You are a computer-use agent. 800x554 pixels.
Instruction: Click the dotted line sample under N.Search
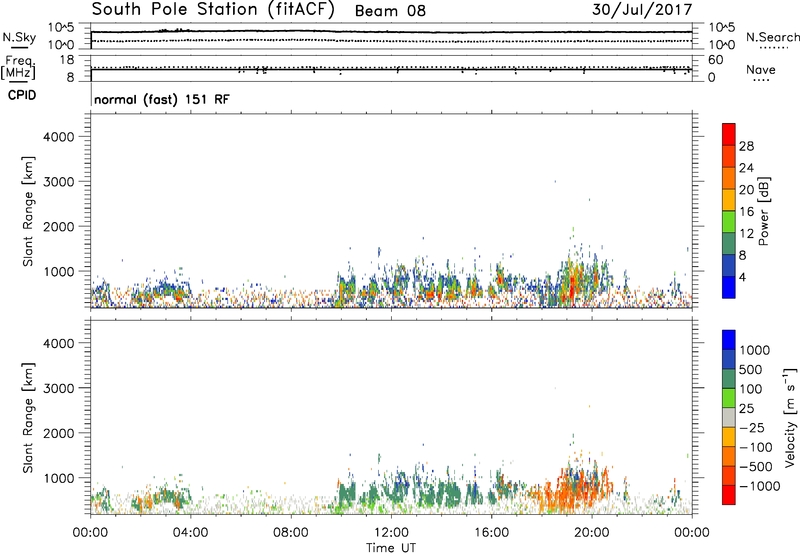(x=774, y=48)
